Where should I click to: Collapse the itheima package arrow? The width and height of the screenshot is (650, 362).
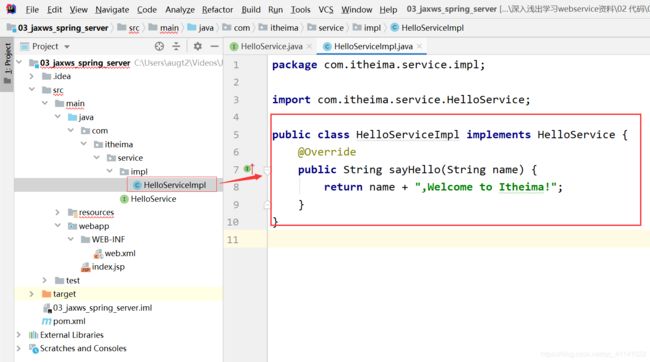pyautogui.click(x=83, y=144)
